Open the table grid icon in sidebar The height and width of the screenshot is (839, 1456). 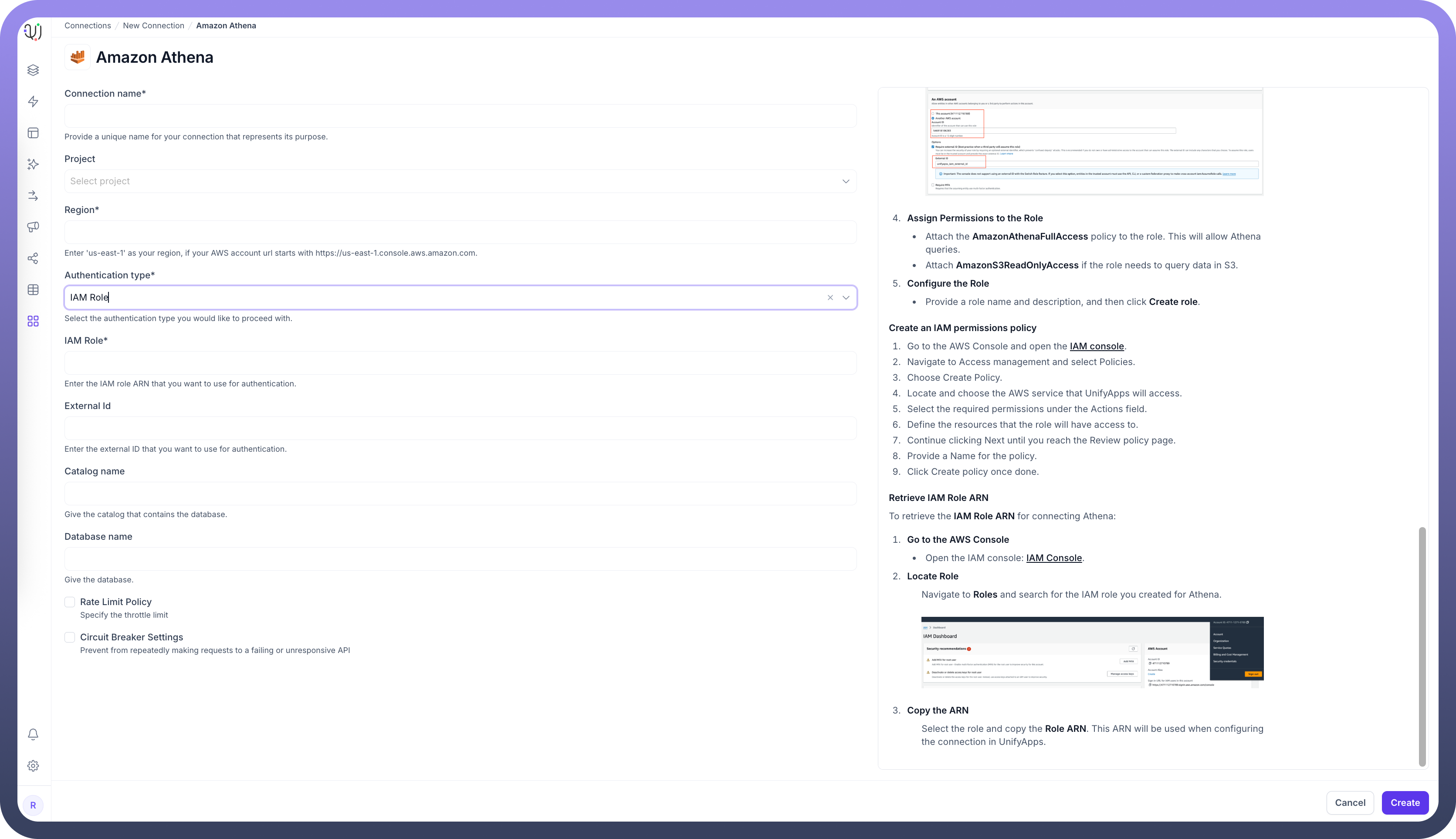click(x=33, y=290)
